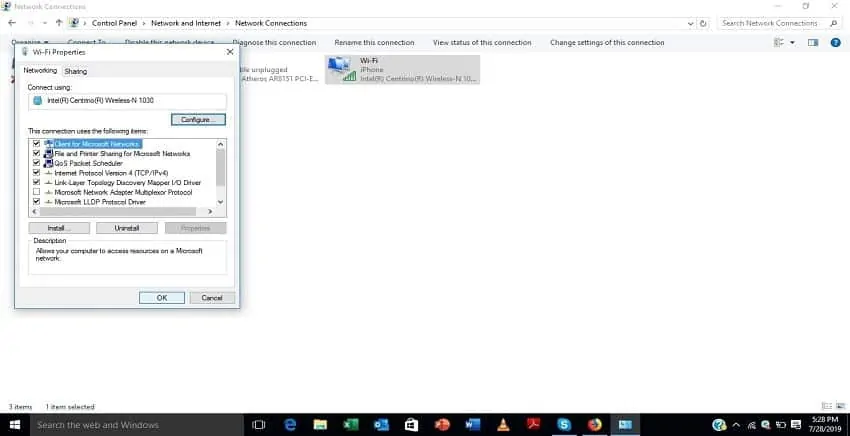Image resolution: width=850 pixels, height=436 pixels.
Task: Open Skype from the taskbar
Action: tap(564, 425)
